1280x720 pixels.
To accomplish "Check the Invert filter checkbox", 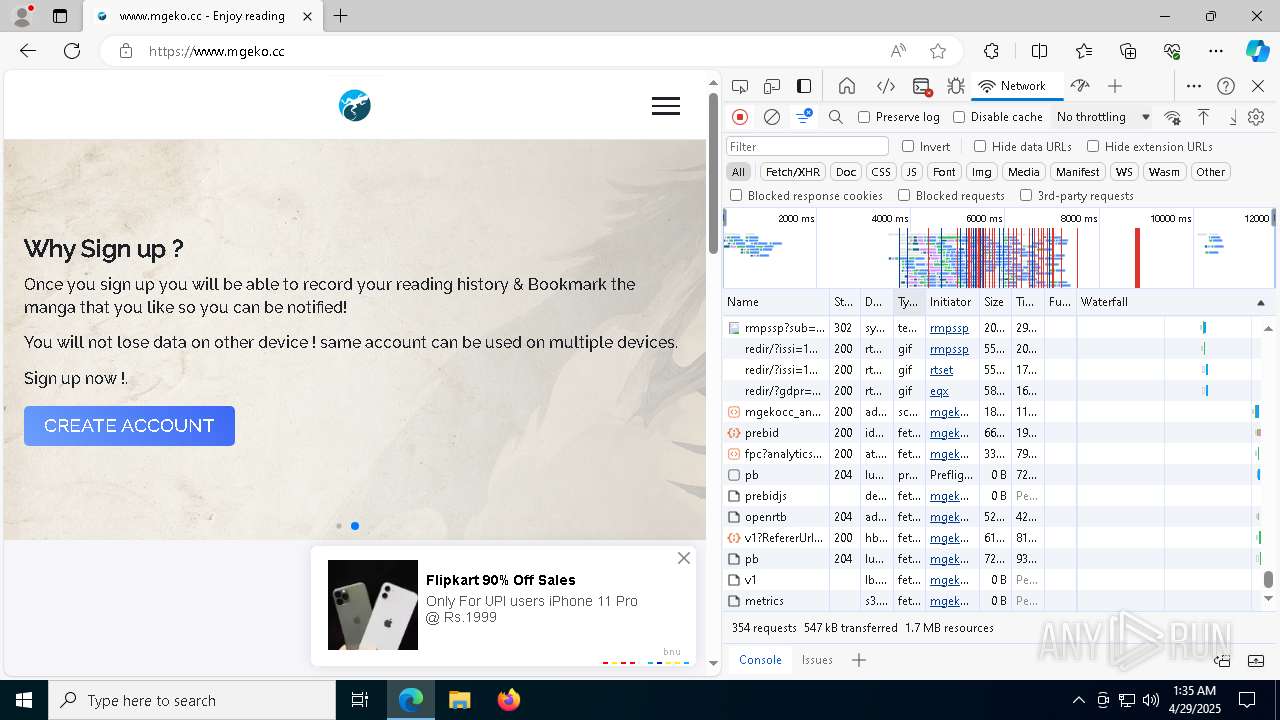I will tap(908, 146).
